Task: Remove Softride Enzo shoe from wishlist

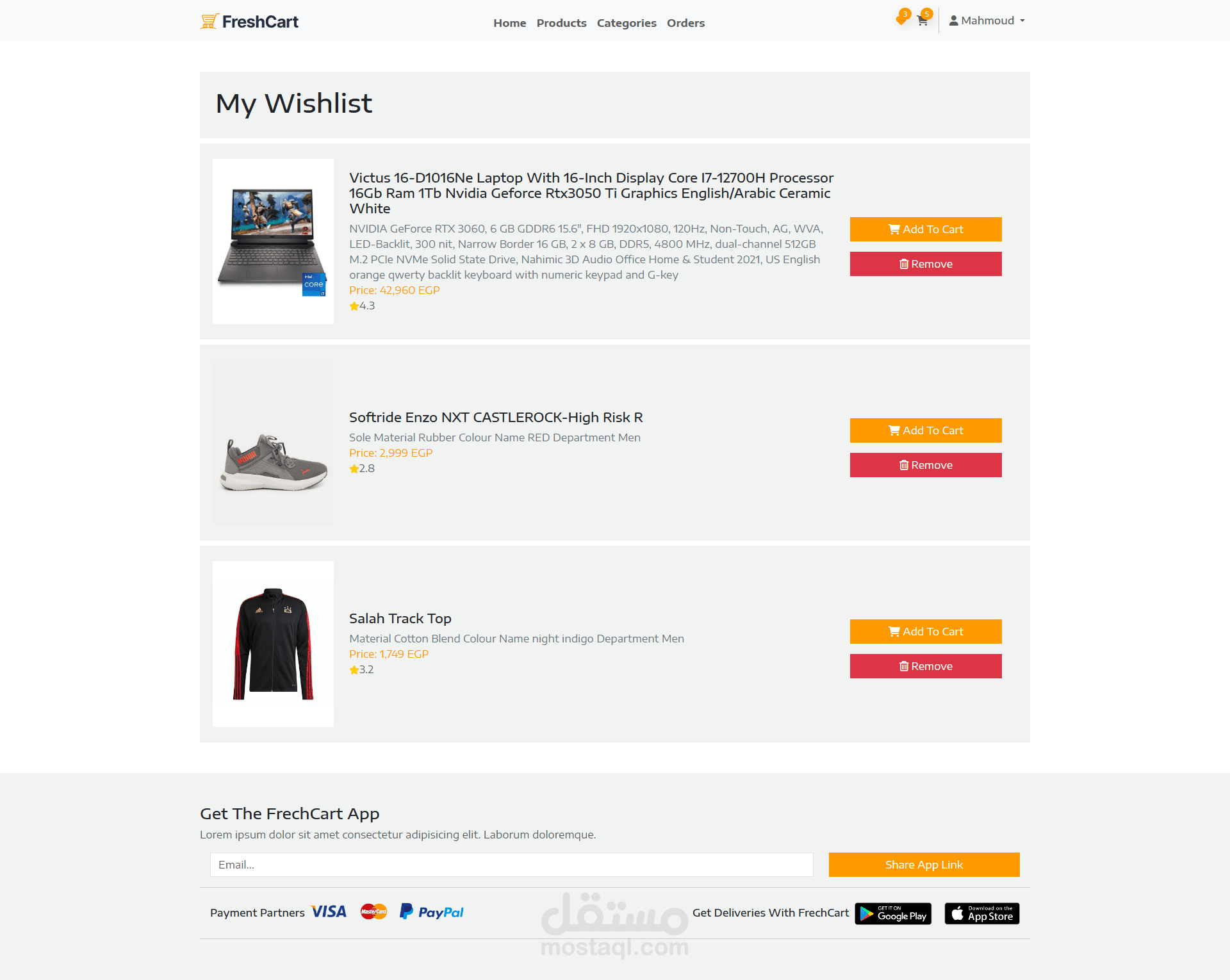Action: pos(926,465)
